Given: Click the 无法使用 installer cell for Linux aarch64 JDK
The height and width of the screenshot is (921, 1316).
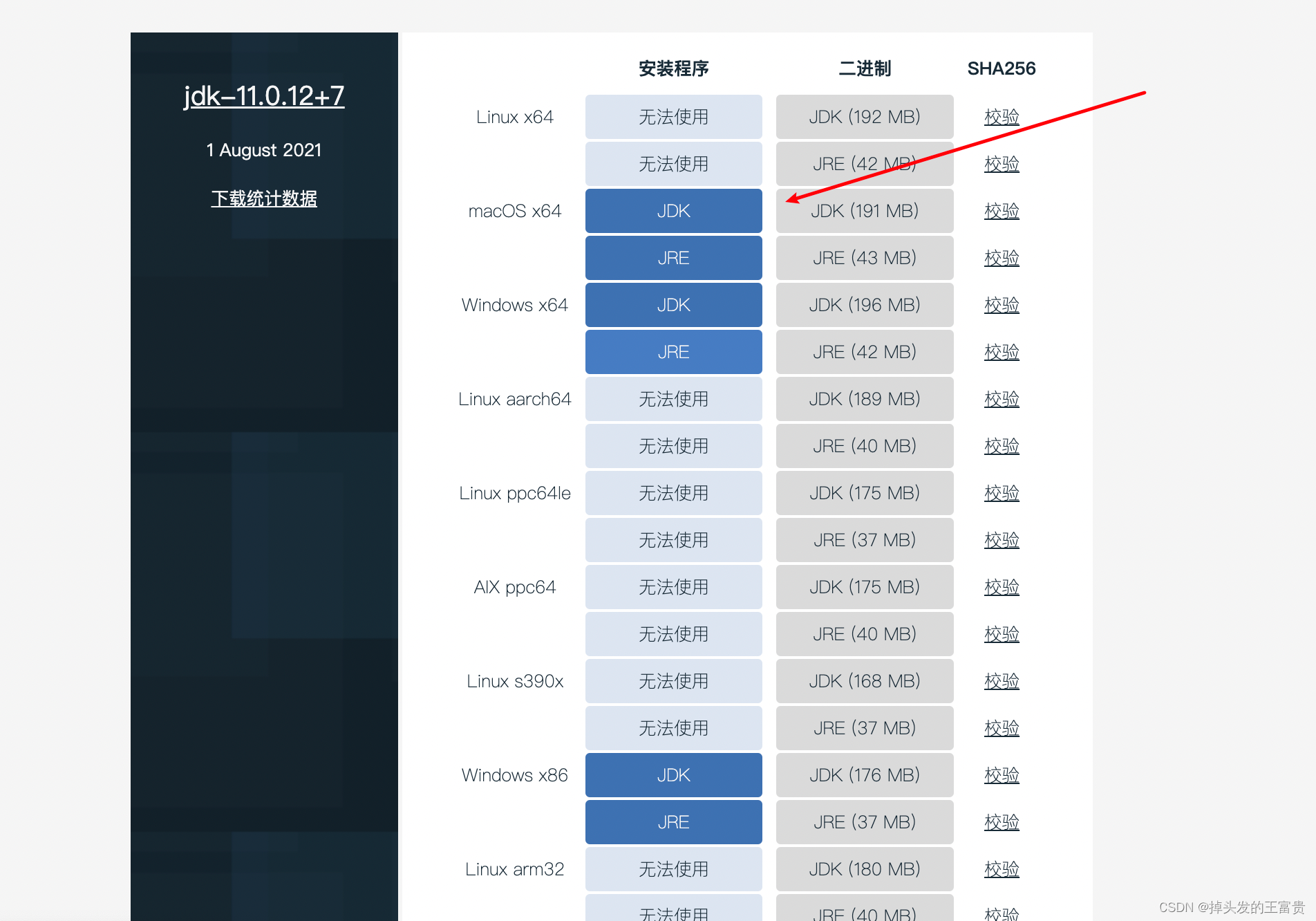Looking at the screenshot, I should click(x=673, y=399).
